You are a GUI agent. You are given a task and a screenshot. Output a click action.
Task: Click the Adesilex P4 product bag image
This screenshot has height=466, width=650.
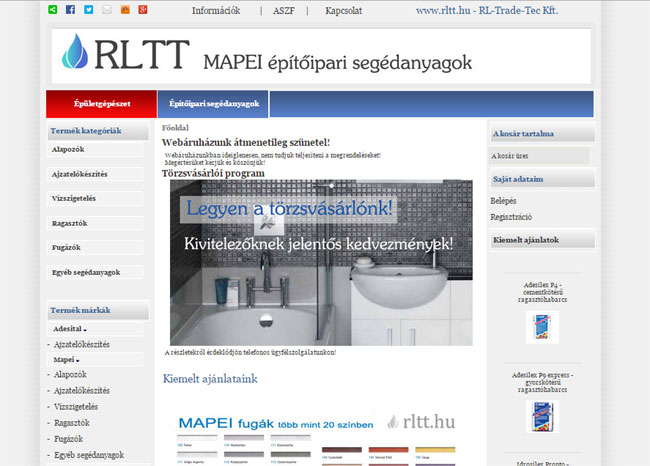542,327
